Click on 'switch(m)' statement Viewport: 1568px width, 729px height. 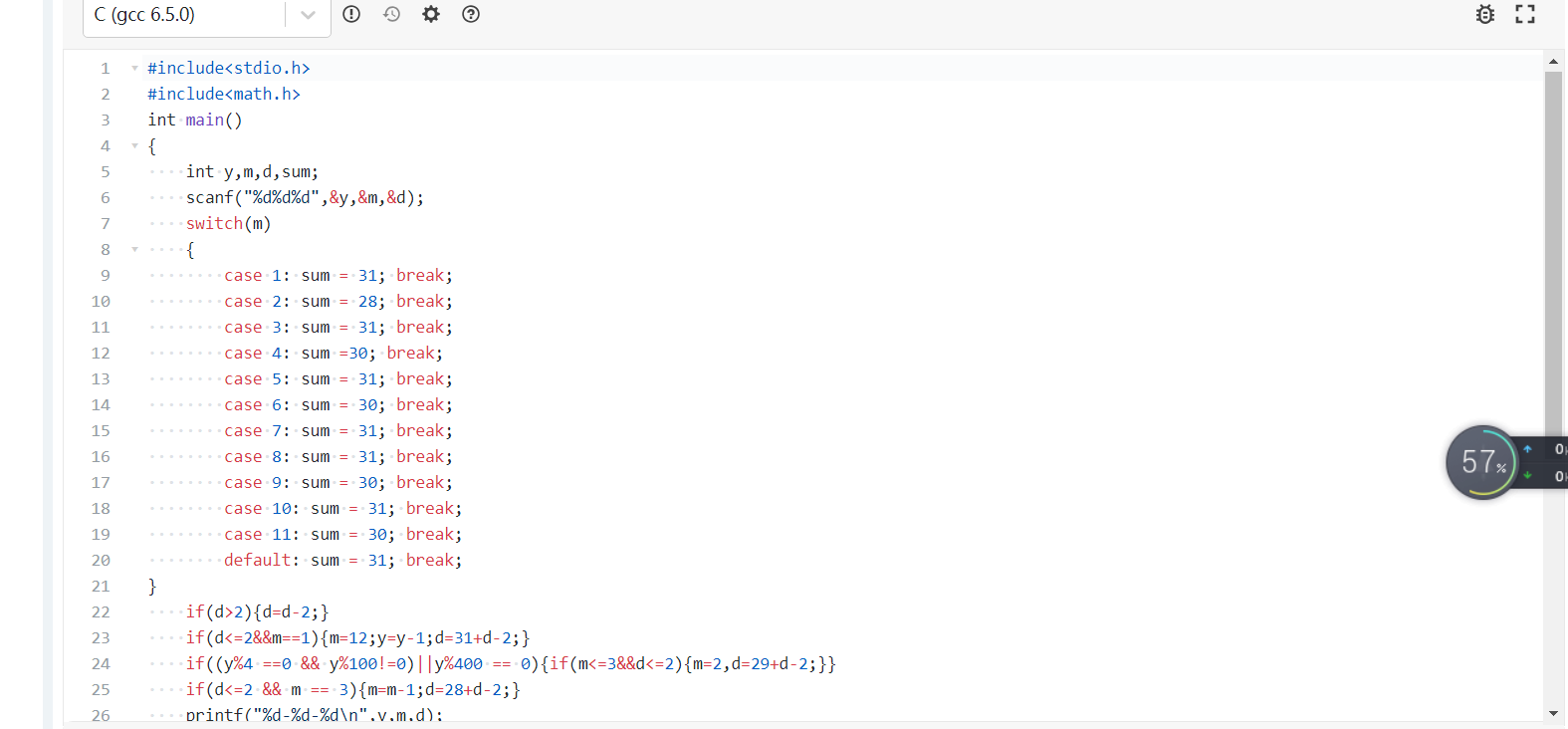tap(229, 223)
